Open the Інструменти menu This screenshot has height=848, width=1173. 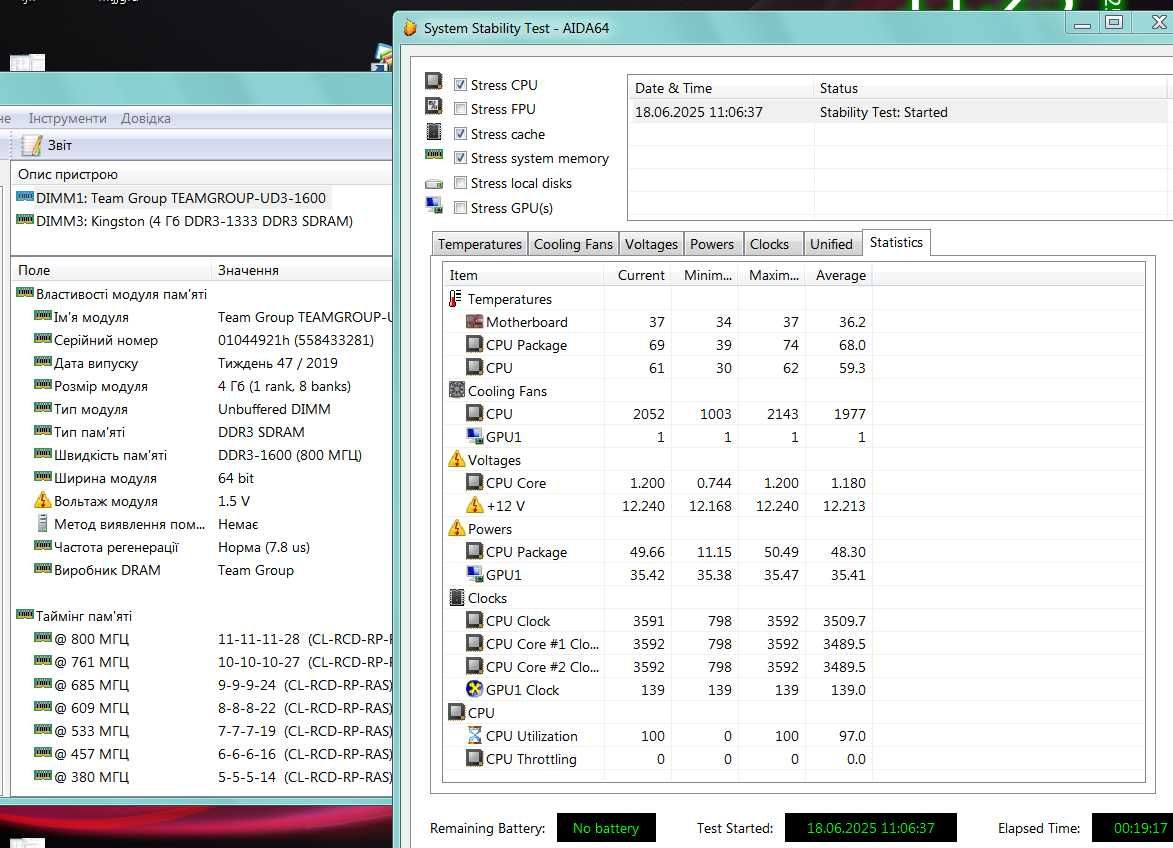click(x=67, y=118)
